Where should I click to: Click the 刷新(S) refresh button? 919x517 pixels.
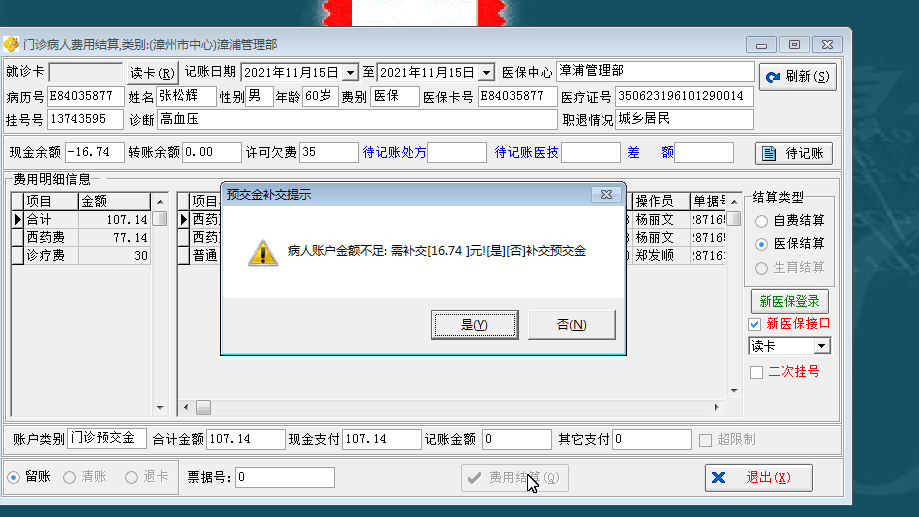(798, 77)
